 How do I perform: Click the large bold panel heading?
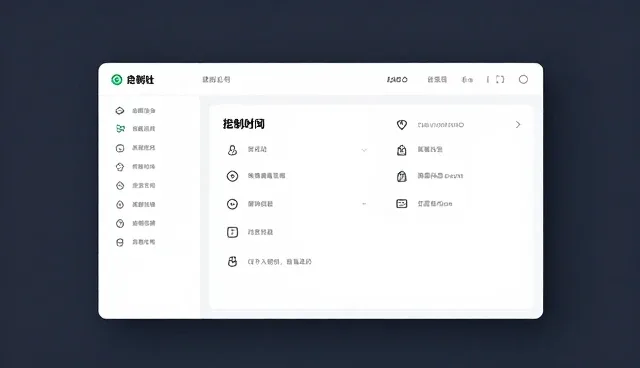(x=244, y=124)
